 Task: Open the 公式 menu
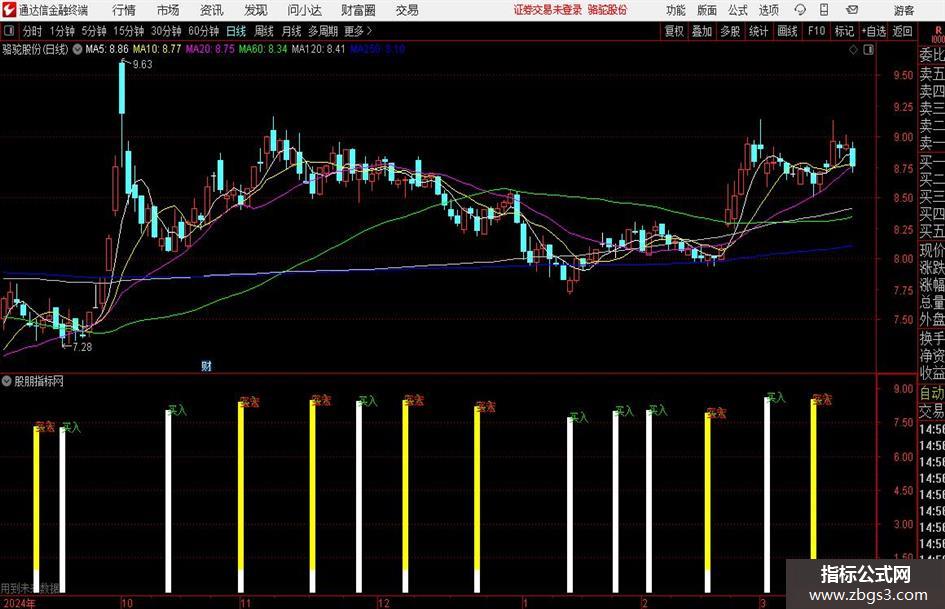[738, 10]
